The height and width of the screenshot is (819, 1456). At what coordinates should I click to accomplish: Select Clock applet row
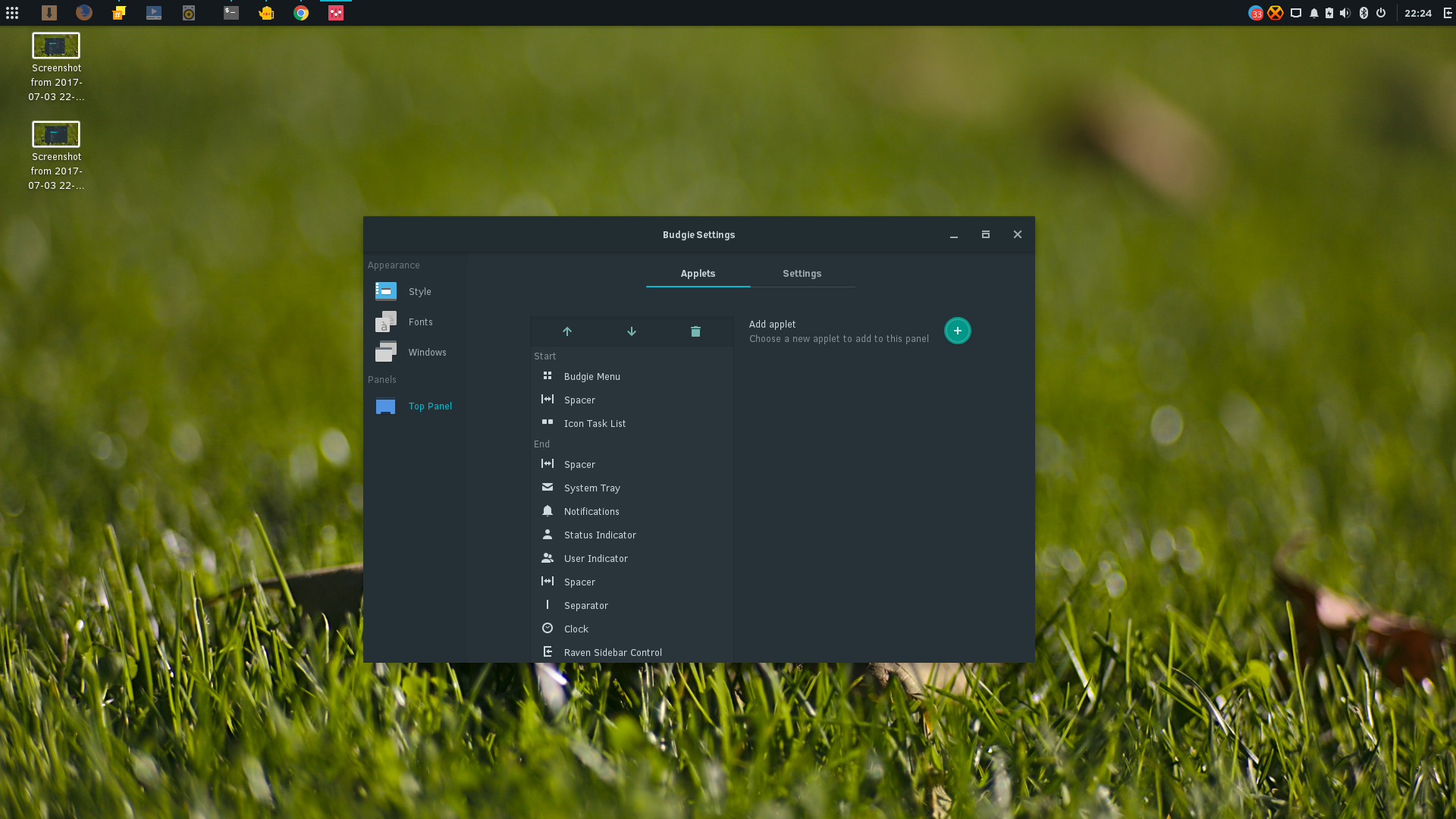pyautogui.click(x=632, y=629)
